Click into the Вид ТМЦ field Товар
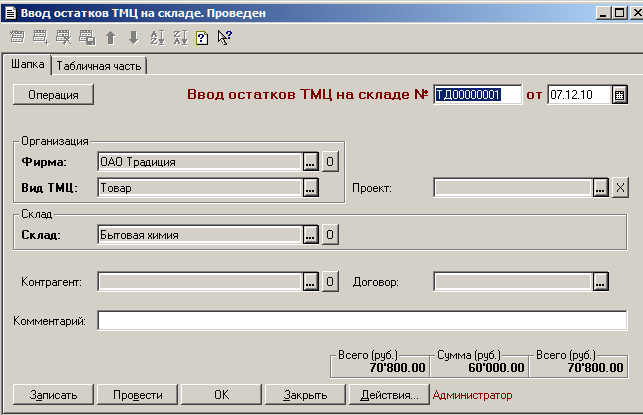 point(200,188)
